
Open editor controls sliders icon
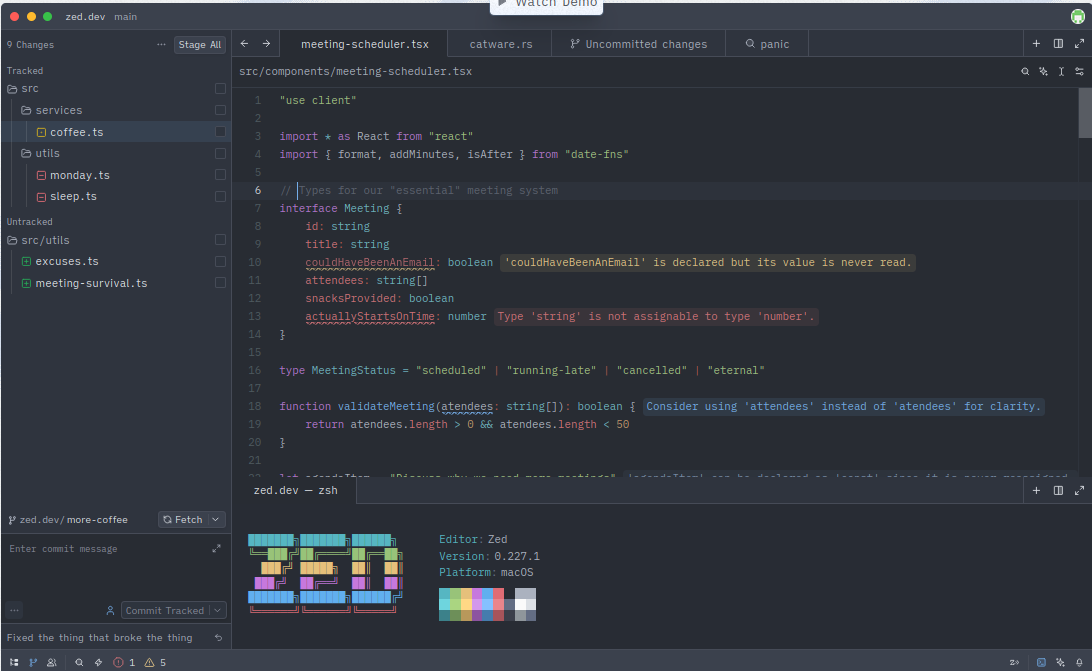pyautogui.click(x=1079, y=72)
